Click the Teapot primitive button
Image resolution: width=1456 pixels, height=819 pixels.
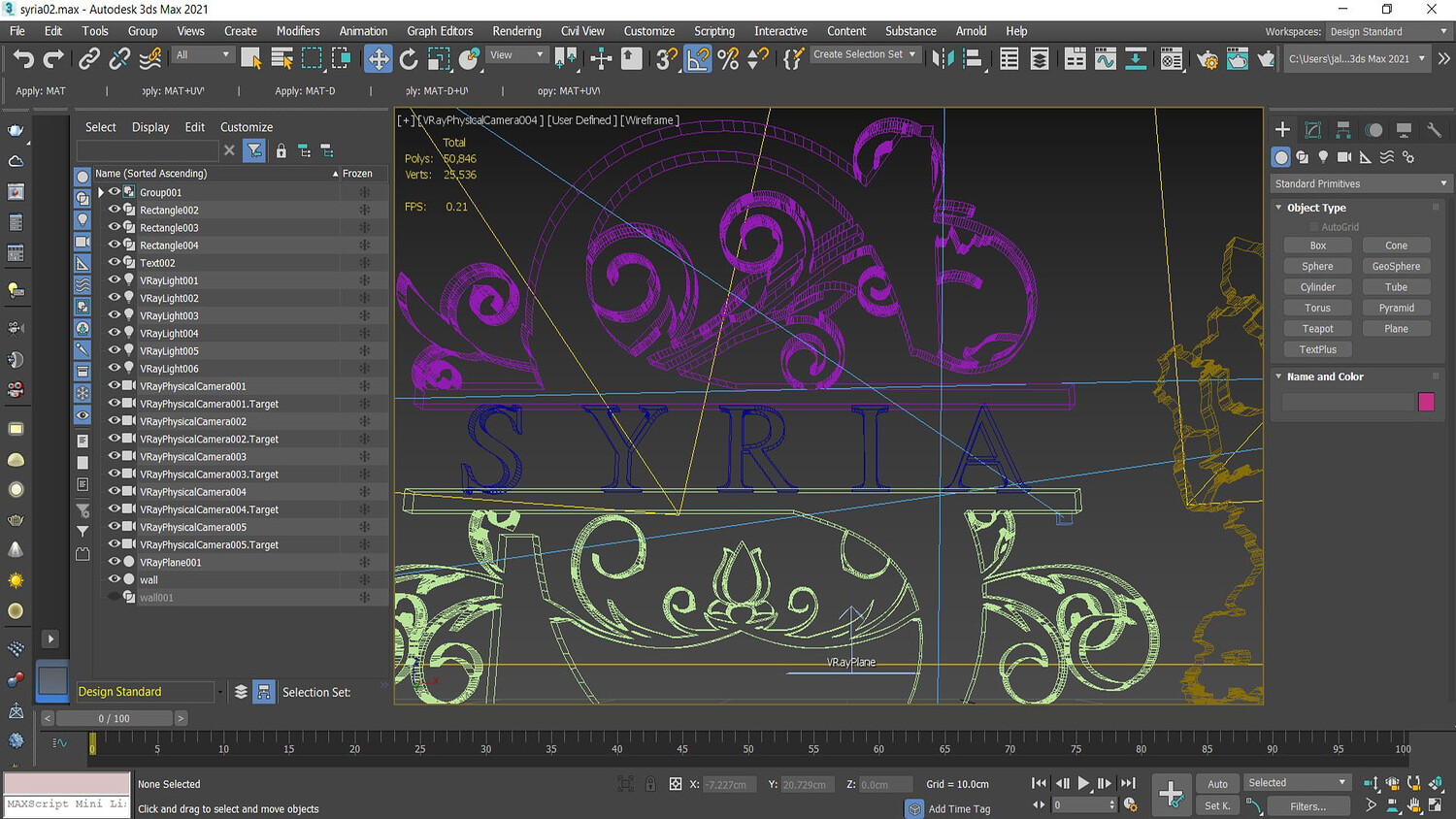(x=1317, y=329)
